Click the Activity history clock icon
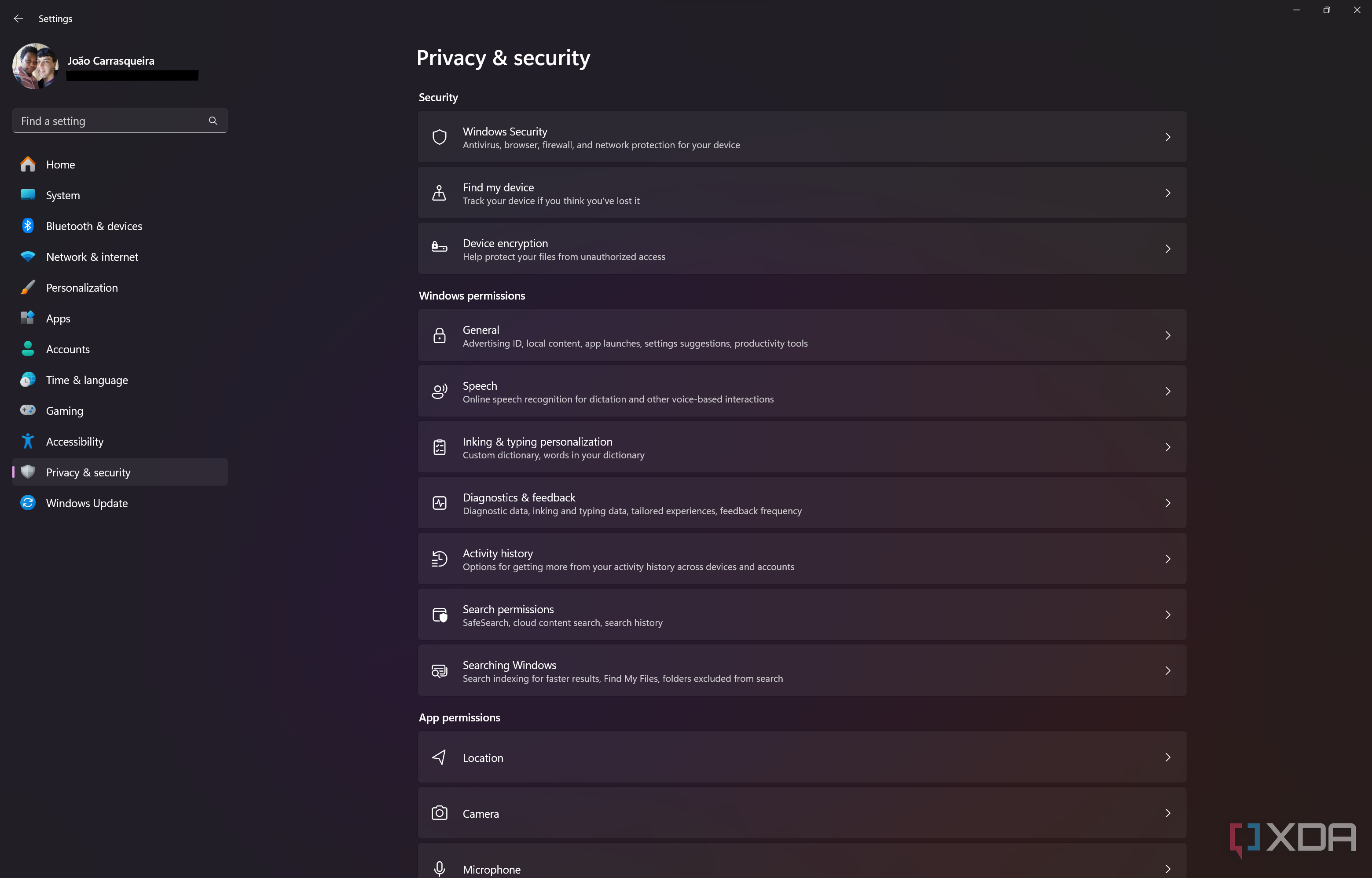Viewport: 1372px width, 878px height. click(x=439, y=559)
